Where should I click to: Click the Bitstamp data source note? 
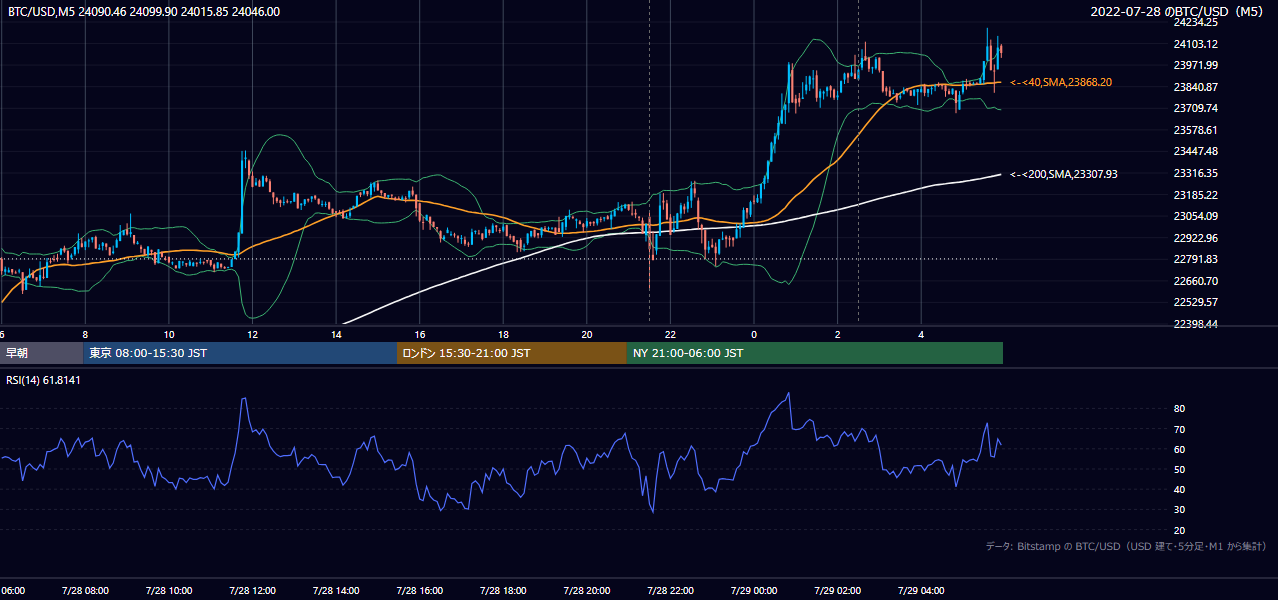coord(1126,546)
